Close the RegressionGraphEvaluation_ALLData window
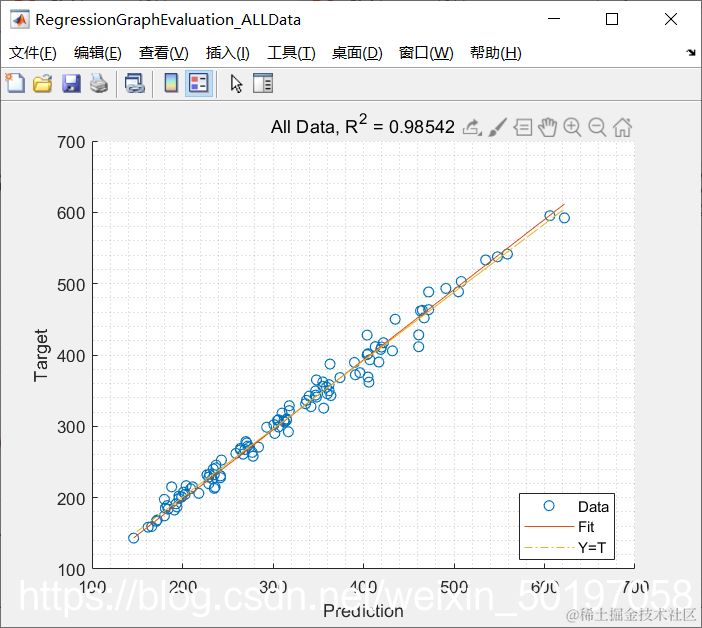 [x=671, y=19]
